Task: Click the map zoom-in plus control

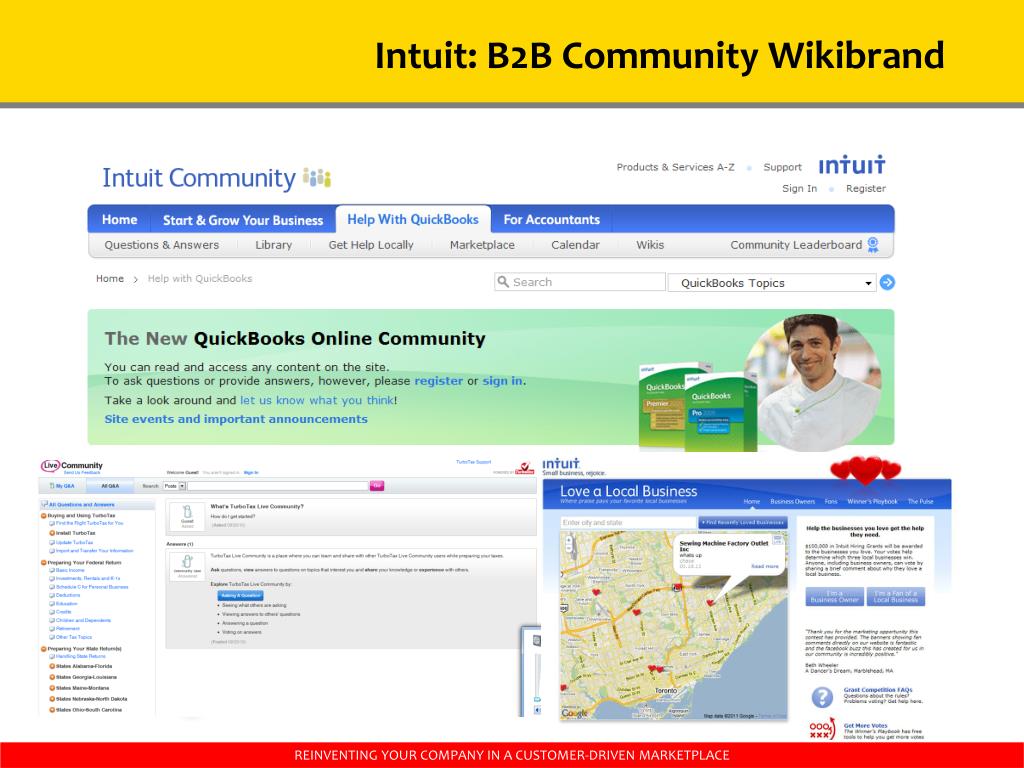Action: [x=569, y=541]
